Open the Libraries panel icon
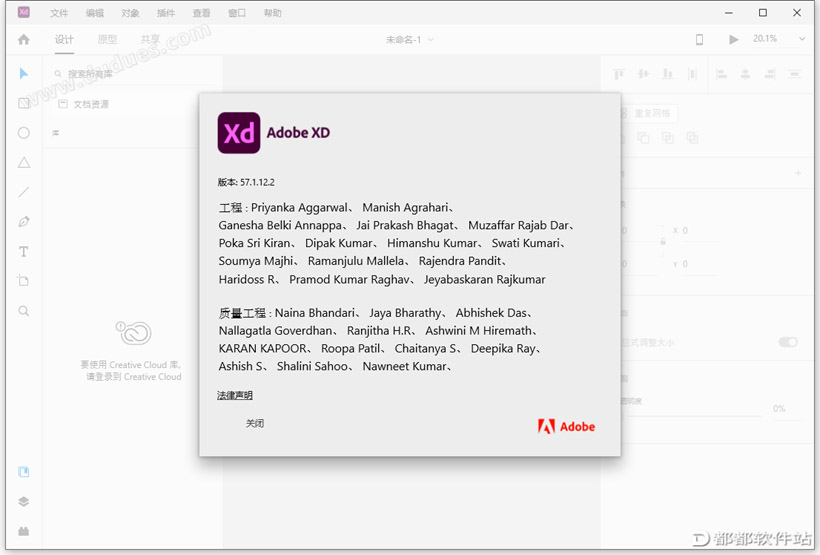 pos(24,472)
